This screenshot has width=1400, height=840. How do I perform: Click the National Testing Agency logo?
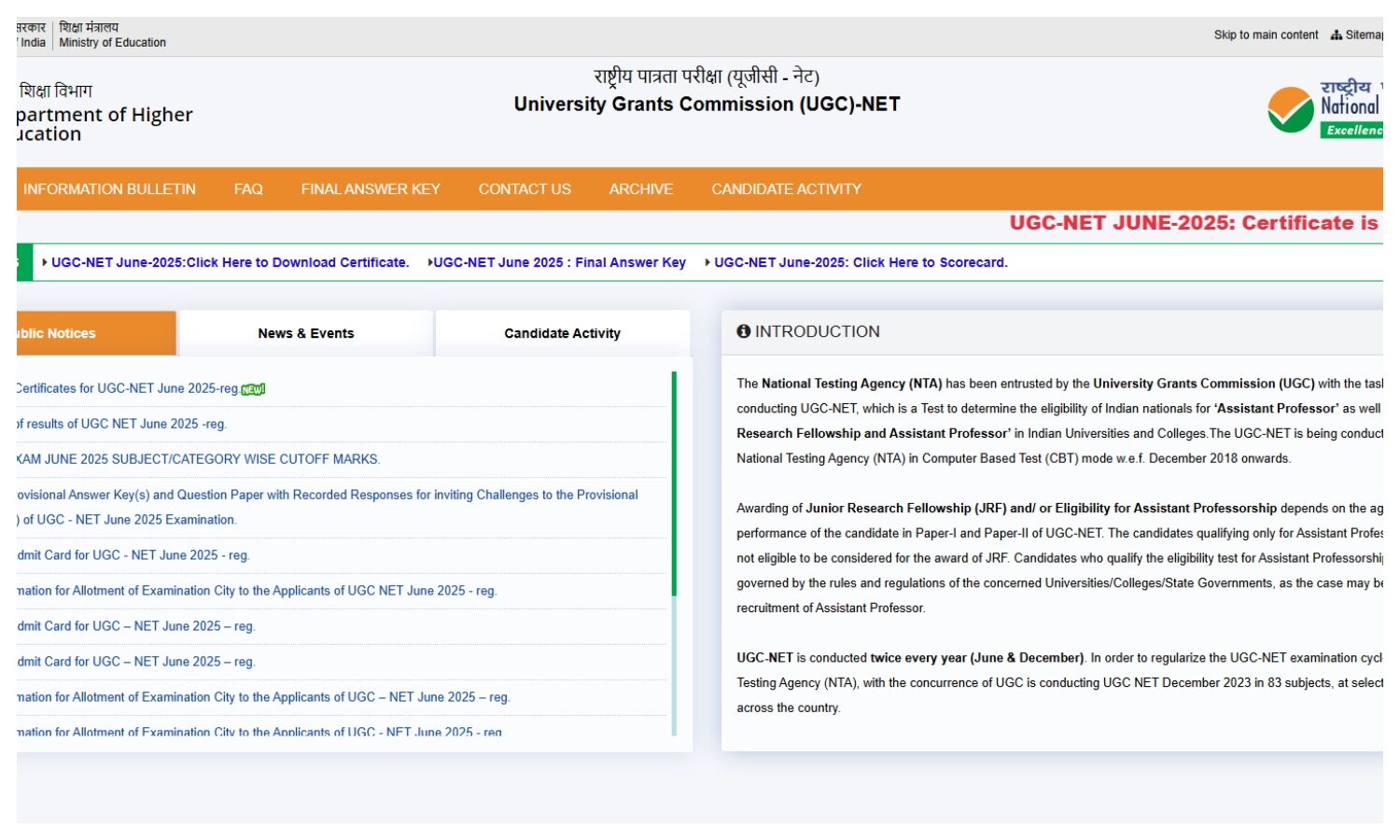click(x=1325, y=110)
